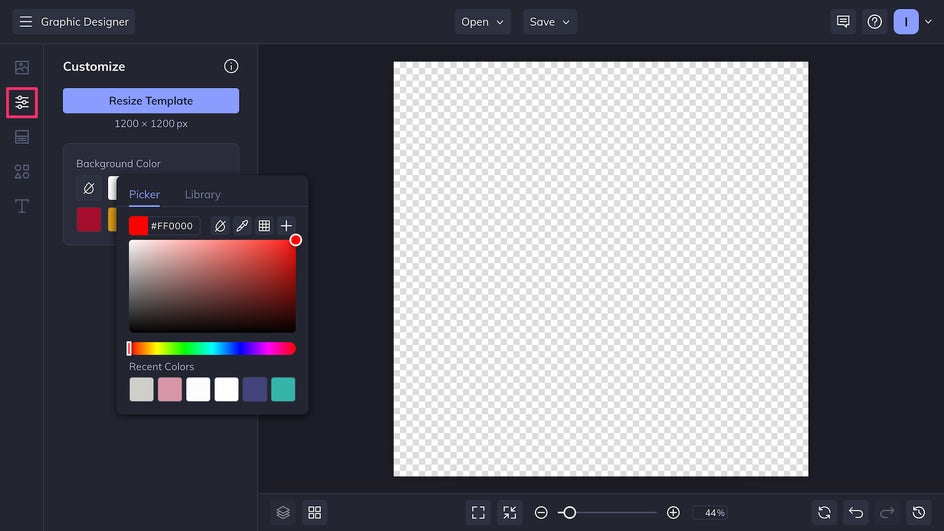Open the Text tool sidebar panel
The width and height of the screenshot is (944, 531).
point(22,206)
